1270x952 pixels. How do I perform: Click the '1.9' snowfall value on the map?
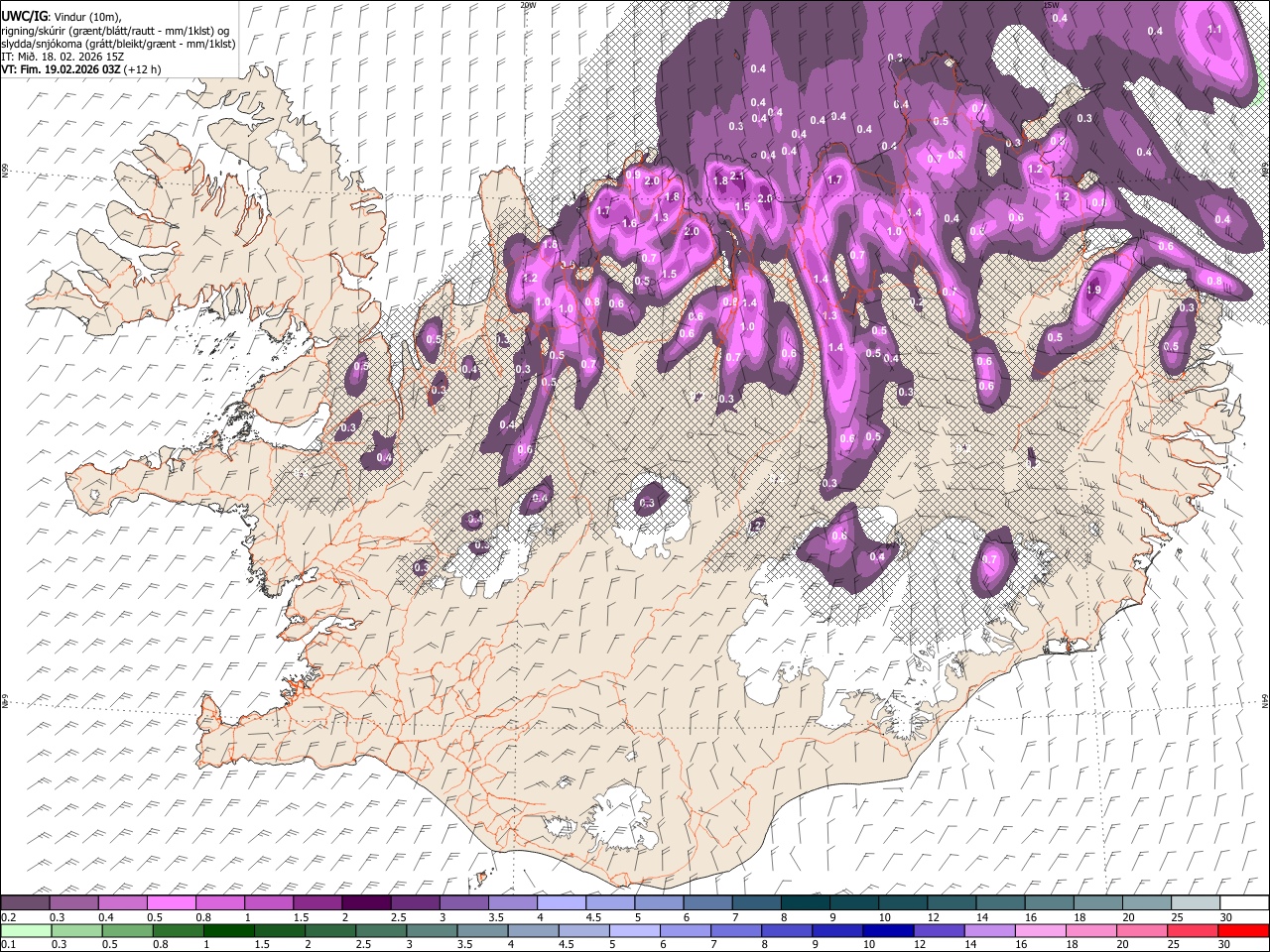coord(1093,290)
